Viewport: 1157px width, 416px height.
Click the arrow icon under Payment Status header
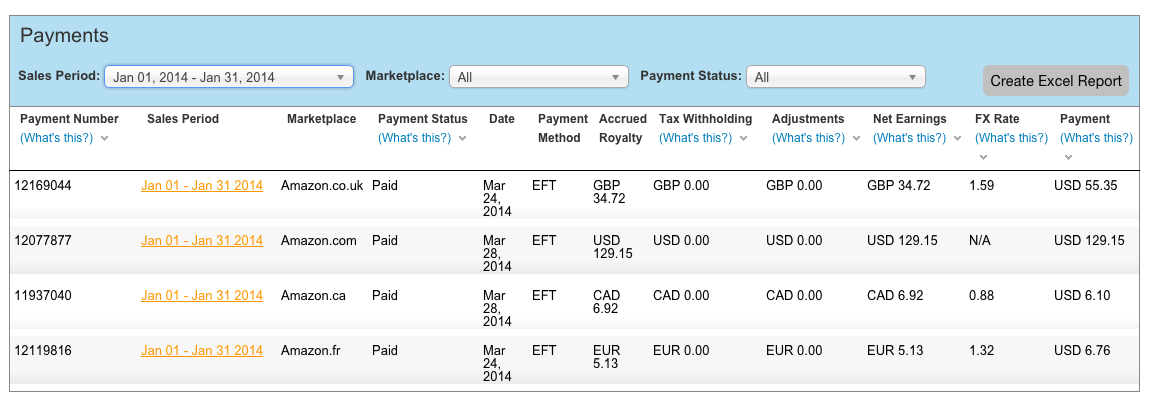pos(462,139)
